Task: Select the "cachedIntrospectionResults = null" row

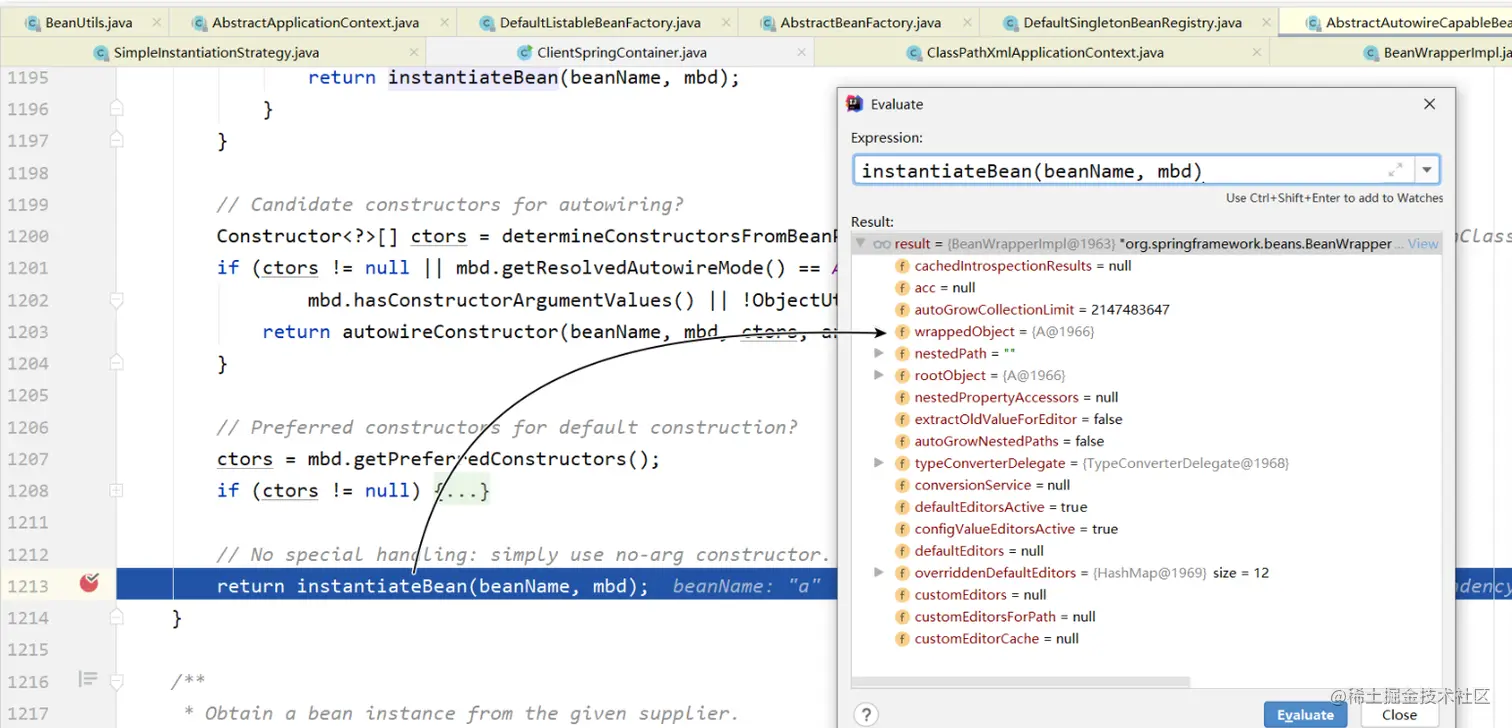Action: click(x=1147, y=266)
